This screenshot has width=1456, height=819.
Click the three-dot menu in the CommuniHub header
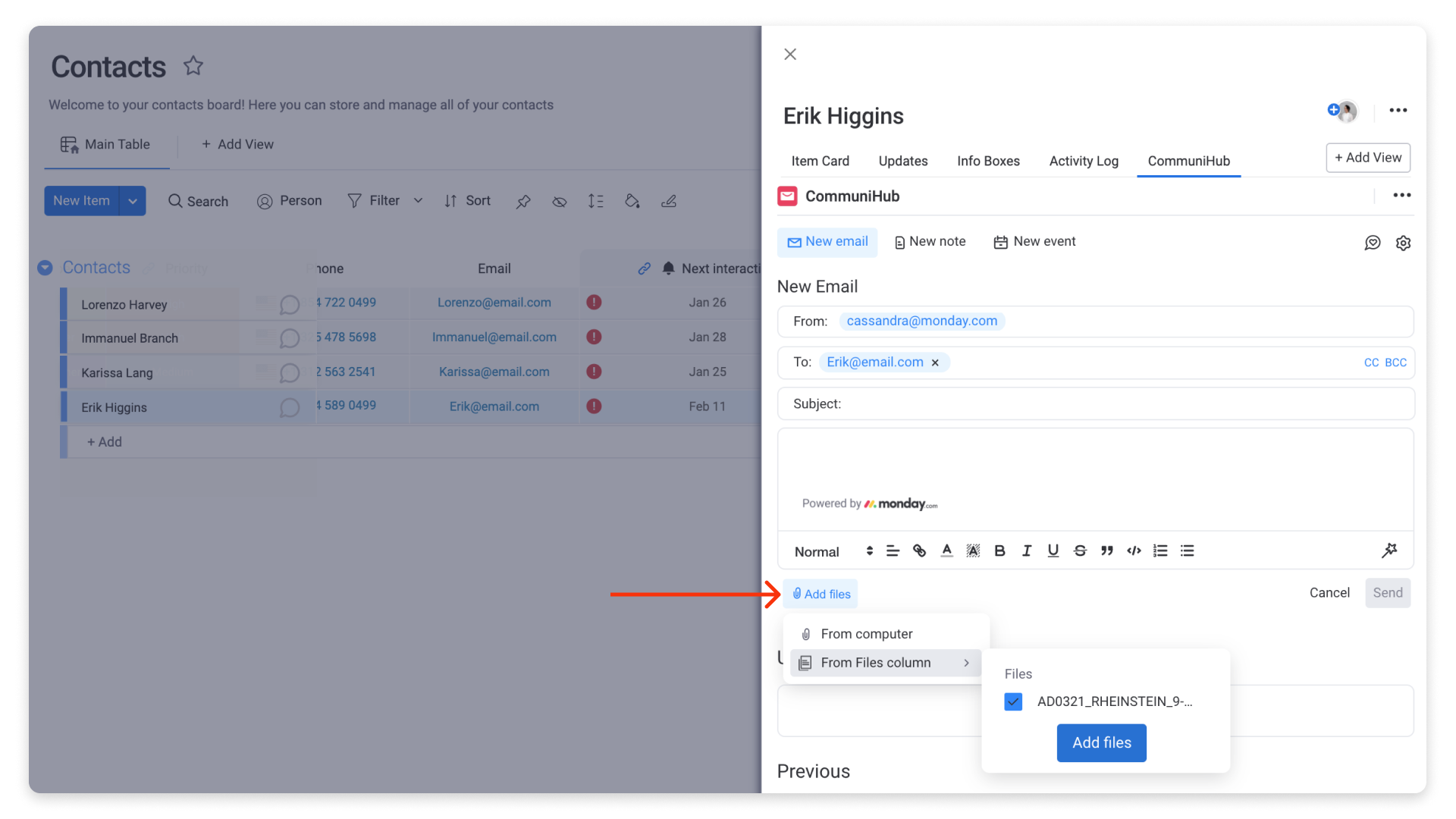[x=1402, y=196]
